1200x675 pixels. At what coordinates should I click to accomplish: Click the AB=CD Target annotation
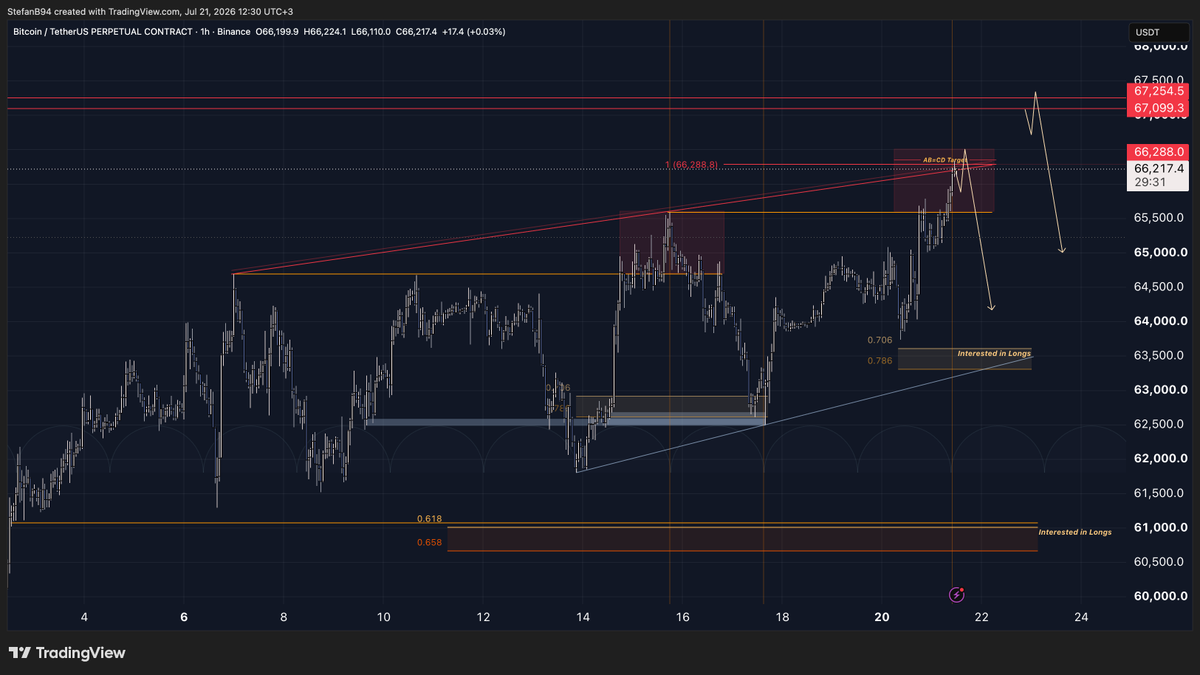pos(944,160)
